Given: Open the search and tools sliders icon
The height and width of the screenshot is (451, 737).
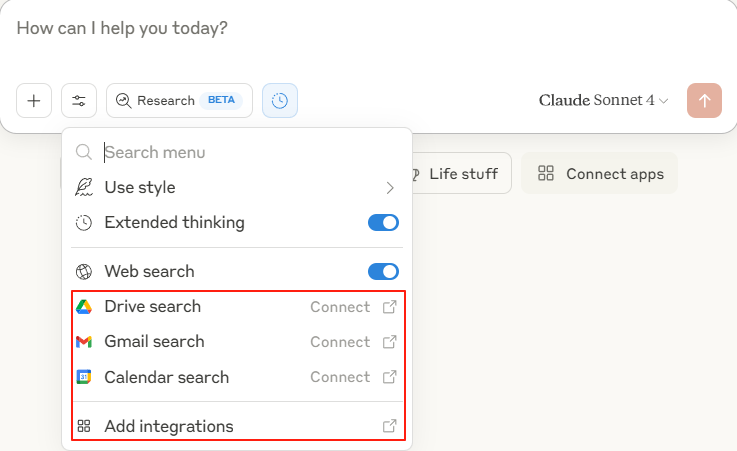Looking at the screenshot, I should pyautogui.click(x=79, y=101).
